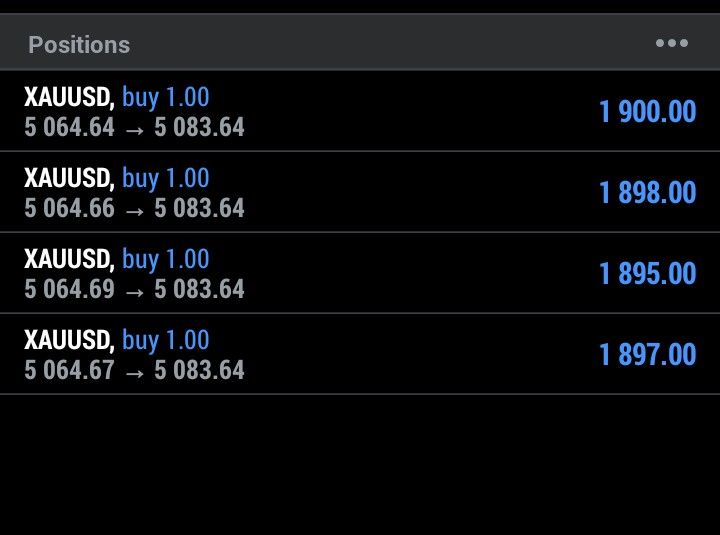Click open price 5 064.64
The image size is (720, 535).
[x=69, y=127]
